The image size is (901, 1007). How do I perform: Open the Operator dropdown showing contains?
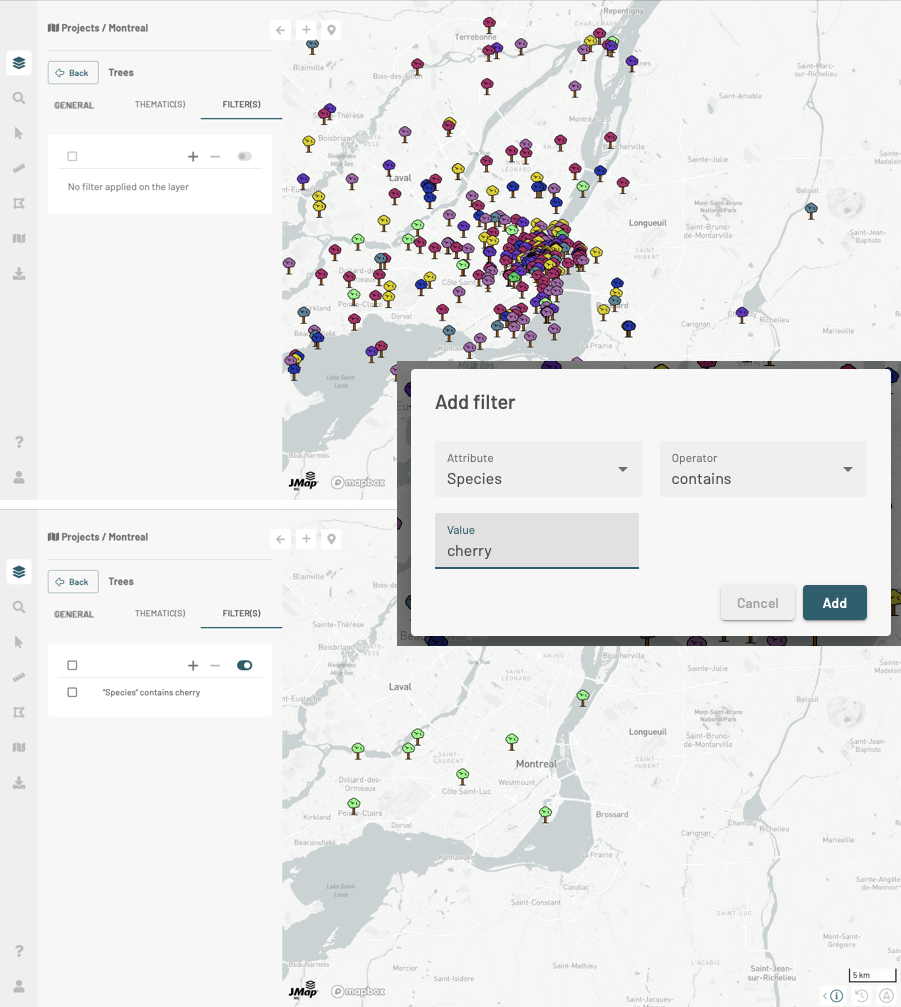762,469
